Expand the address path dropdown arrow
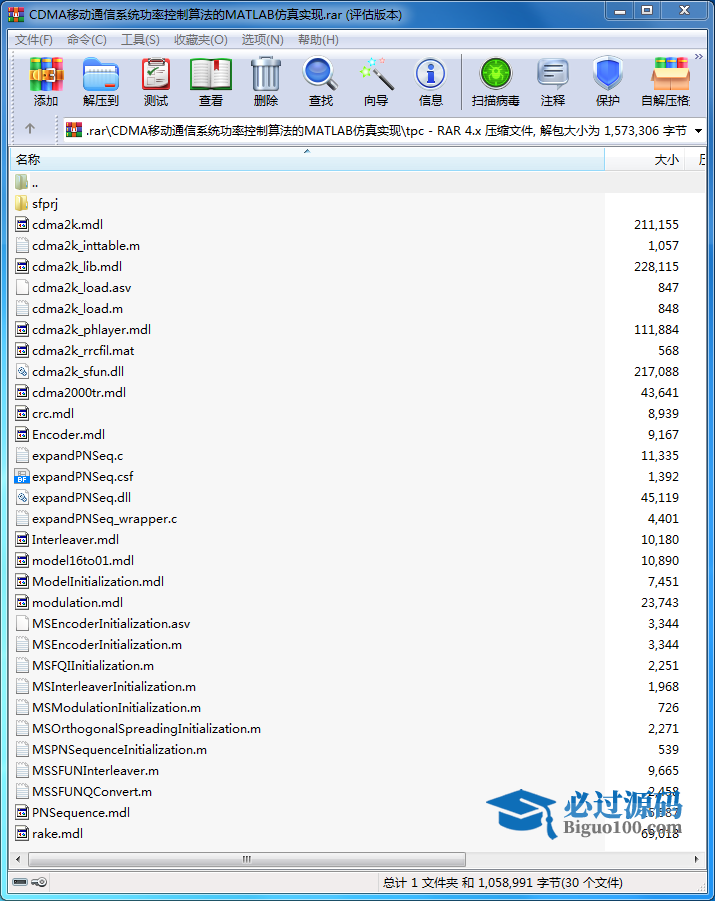The image size is (715, 901). (698, 131)
